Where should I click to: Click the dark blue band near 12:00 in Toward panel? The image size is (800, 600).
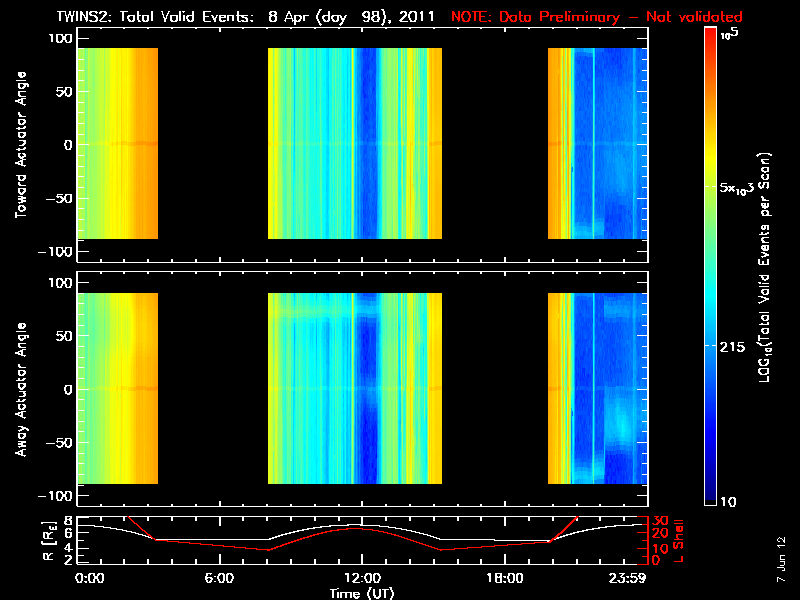click(x=368, y=143)
